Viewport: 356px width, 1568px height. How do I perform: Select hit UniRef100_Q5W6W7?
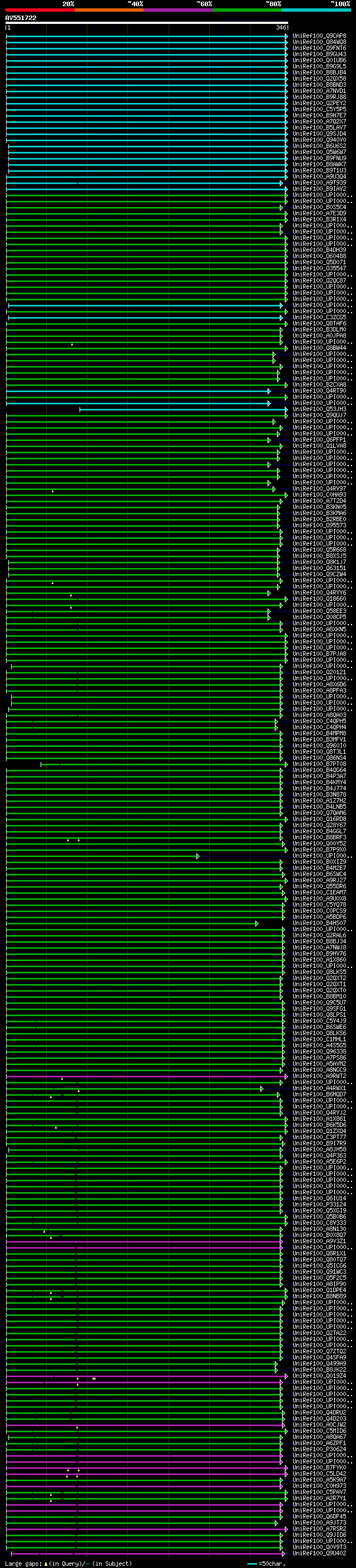(319, 152)
